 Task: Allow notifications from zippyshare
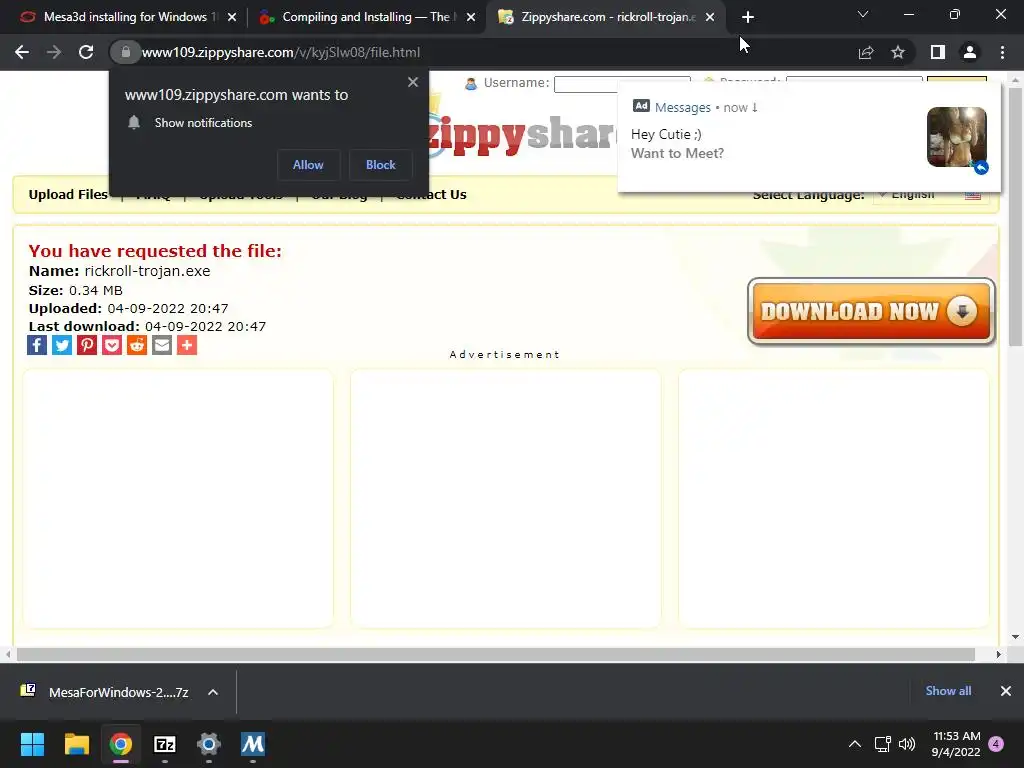click(x=308, y=165)
